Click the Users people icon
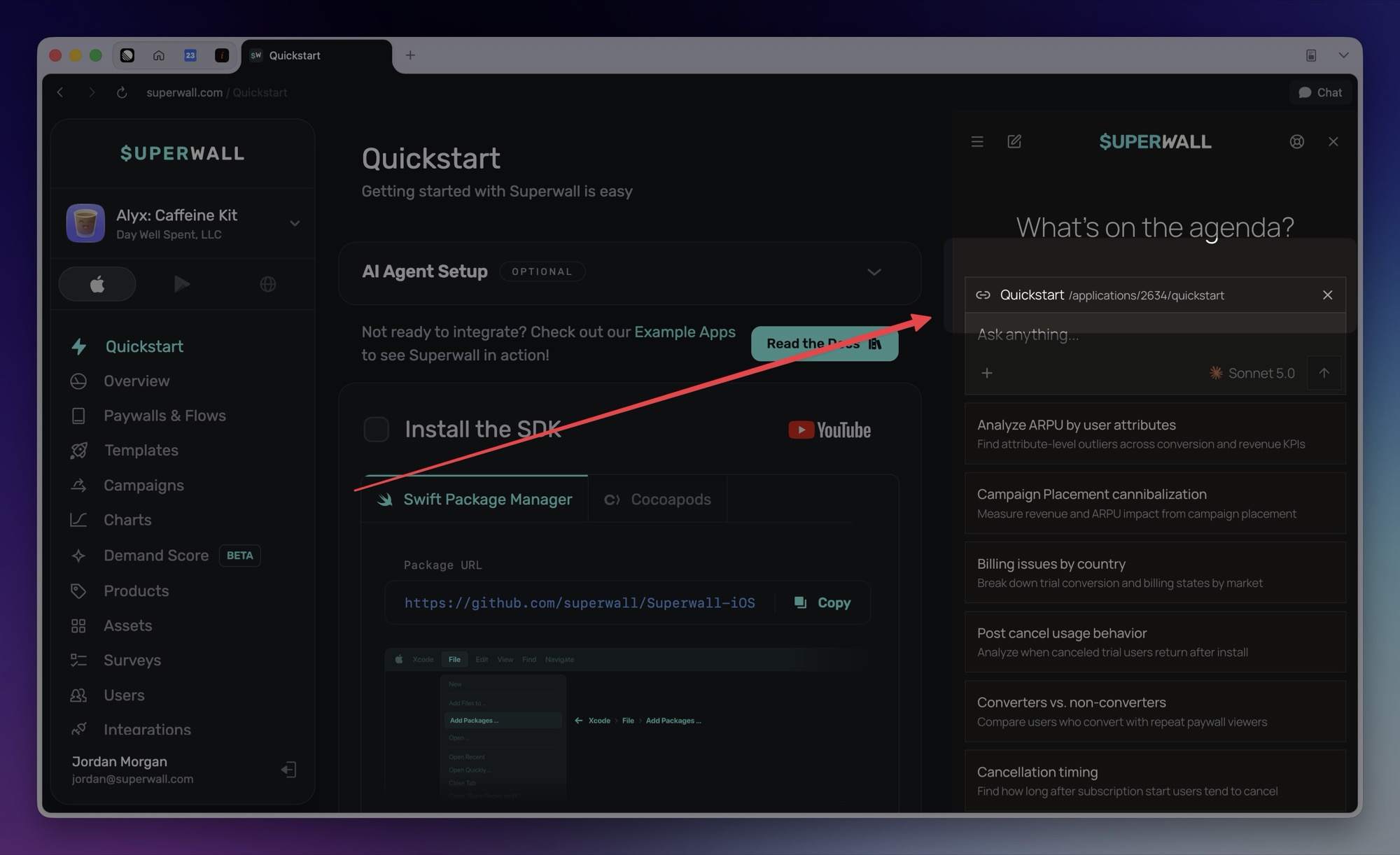Image resolution: width=1400 pixels, height=855 pixels. 78,695
